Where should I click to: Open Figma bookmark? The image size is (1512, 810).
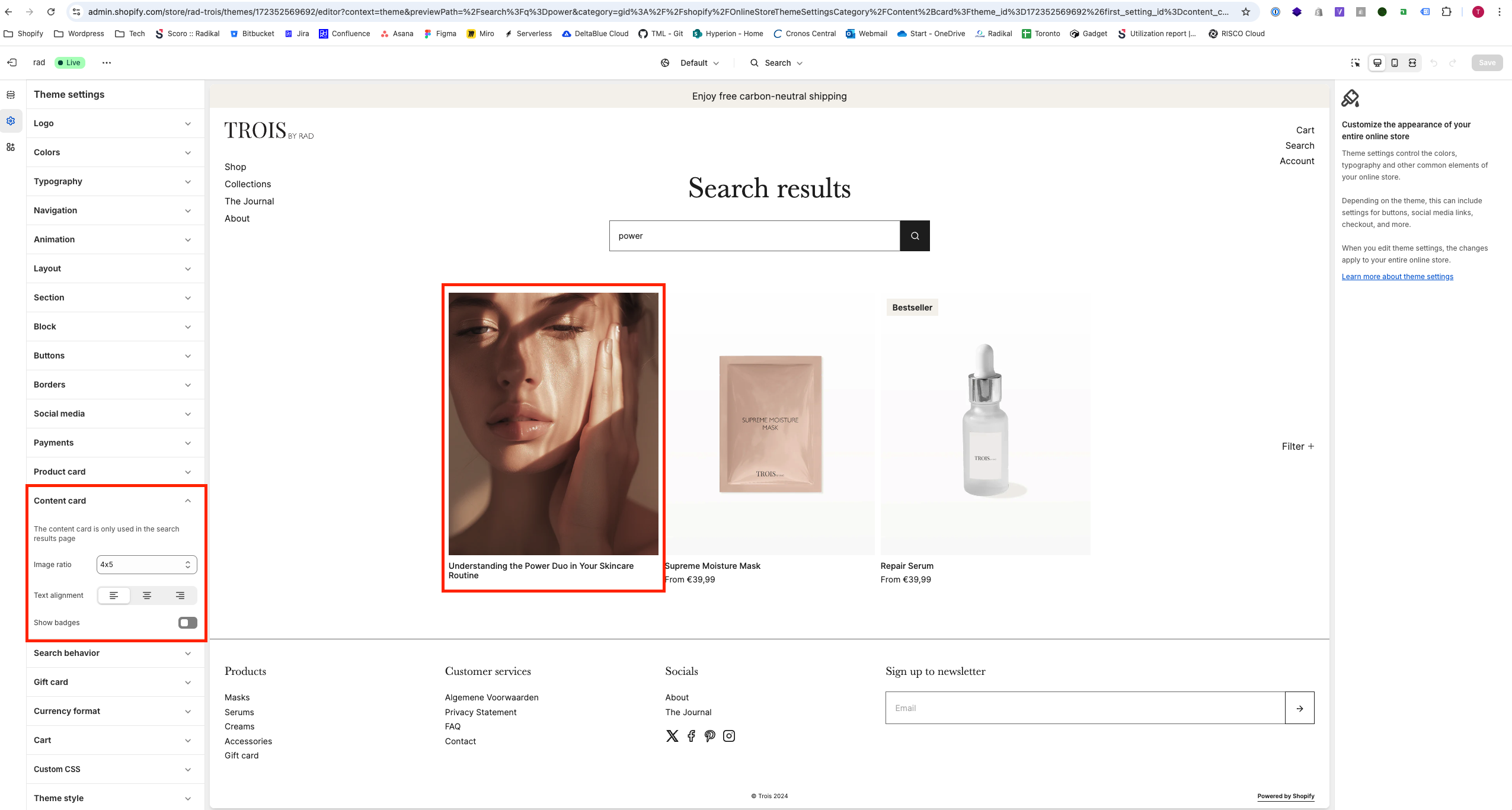point(440,34)
